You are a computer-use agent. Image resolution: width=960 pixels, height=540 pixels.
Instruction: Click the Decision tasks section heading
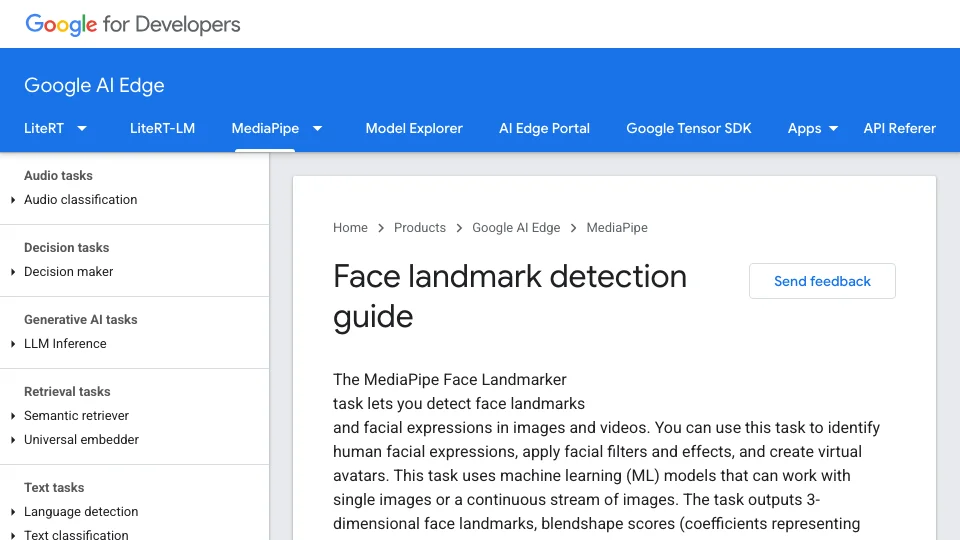67,247
